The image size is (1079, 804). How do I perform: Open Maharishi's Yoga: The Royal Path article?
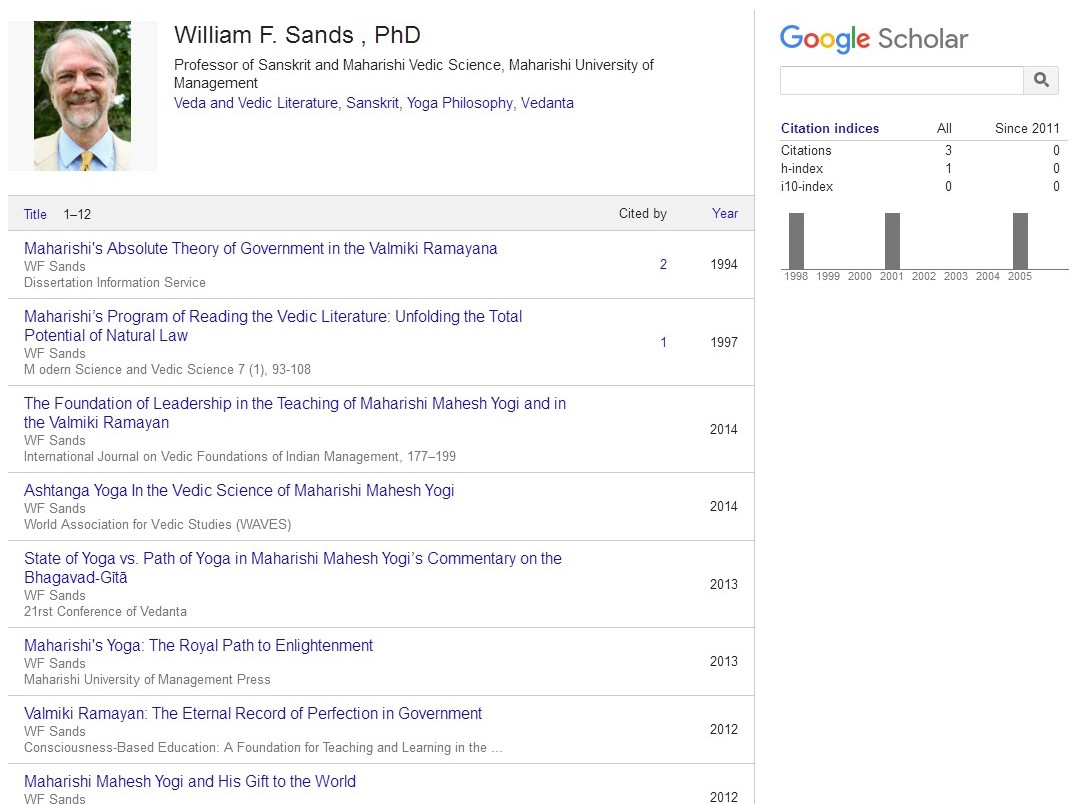pos(198,646)
